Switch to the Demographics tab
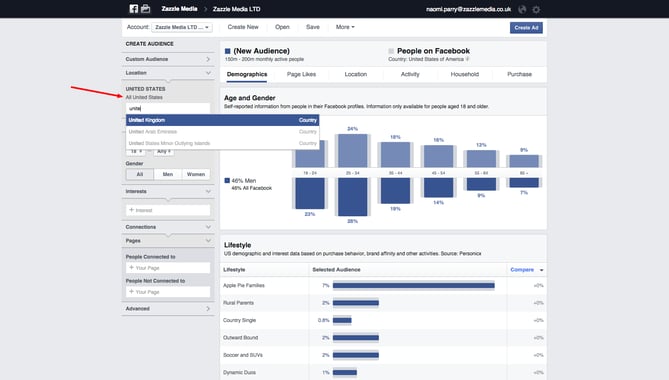The image size is (669, 380). [x=247, y=74]
